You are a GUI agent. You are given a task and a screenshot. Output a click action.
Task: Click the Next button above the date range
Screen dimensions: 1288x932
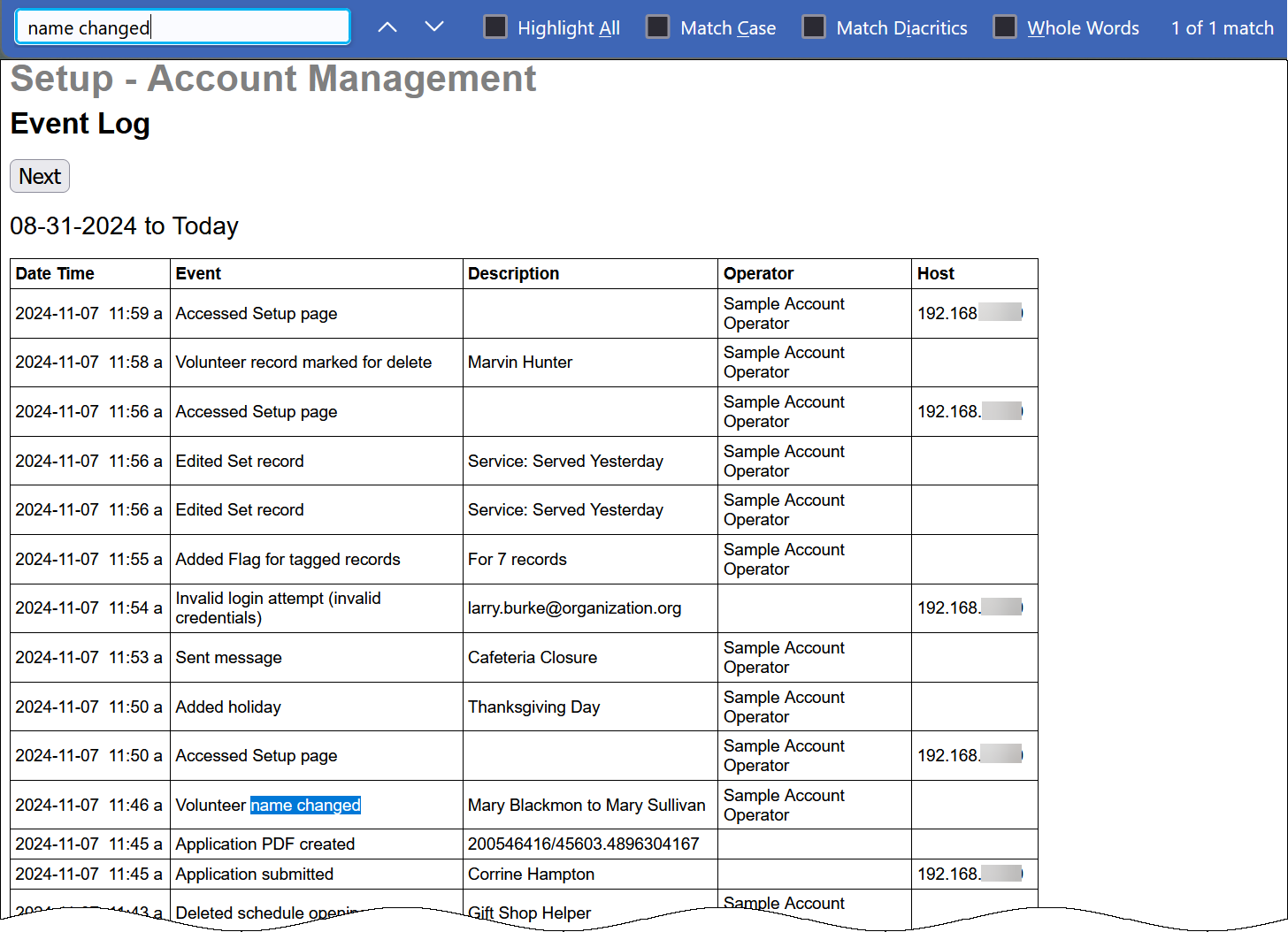tap(39, 176)
